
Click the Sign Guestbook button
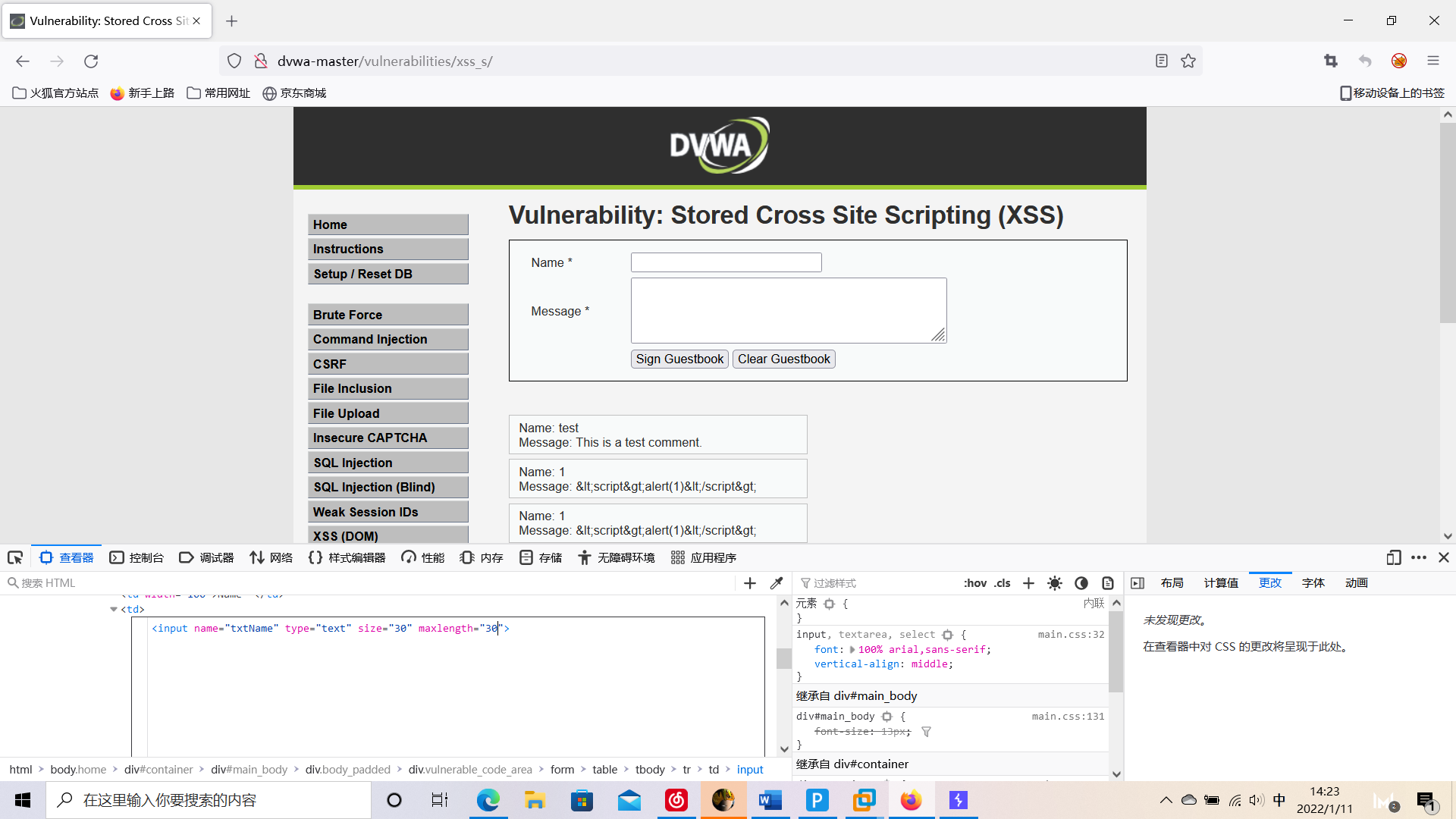(679, 359)
